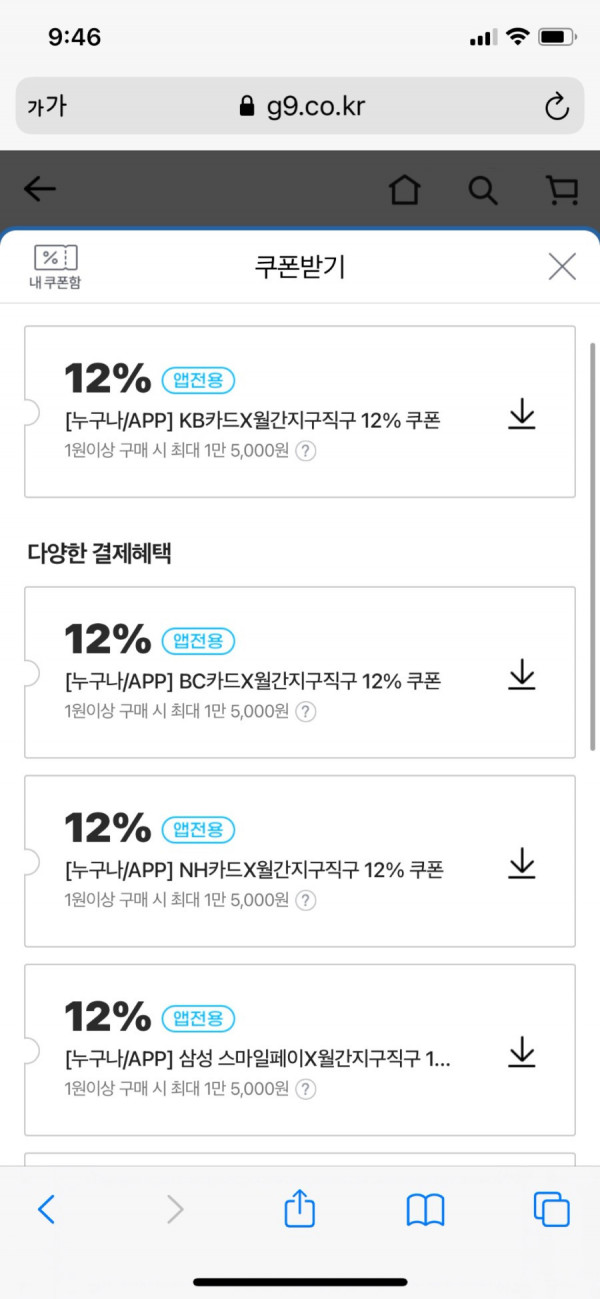The image size is (600, 1299).
Task: Open the site search
Action: pyautogui.click(x=483, y=190)
